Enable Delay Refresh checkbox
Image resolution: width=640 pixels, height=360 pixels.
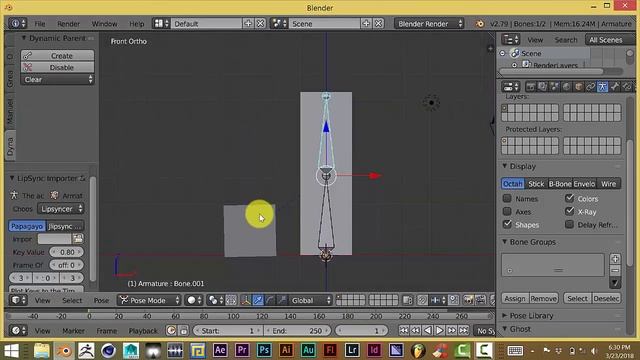point(569,224)
